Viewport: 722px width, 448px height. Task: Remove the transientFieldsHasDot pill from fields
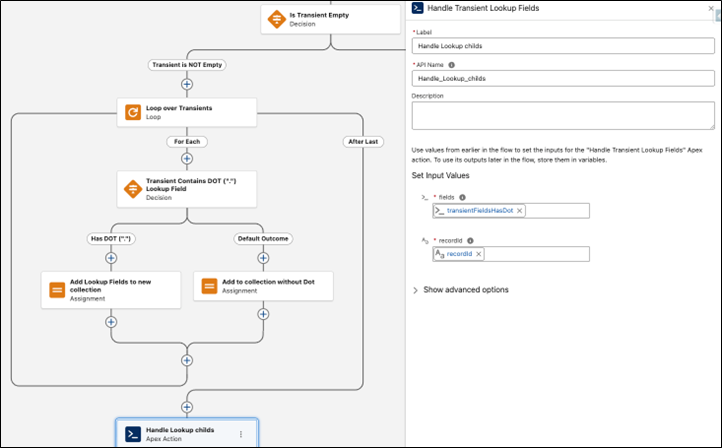pos(519,211)
